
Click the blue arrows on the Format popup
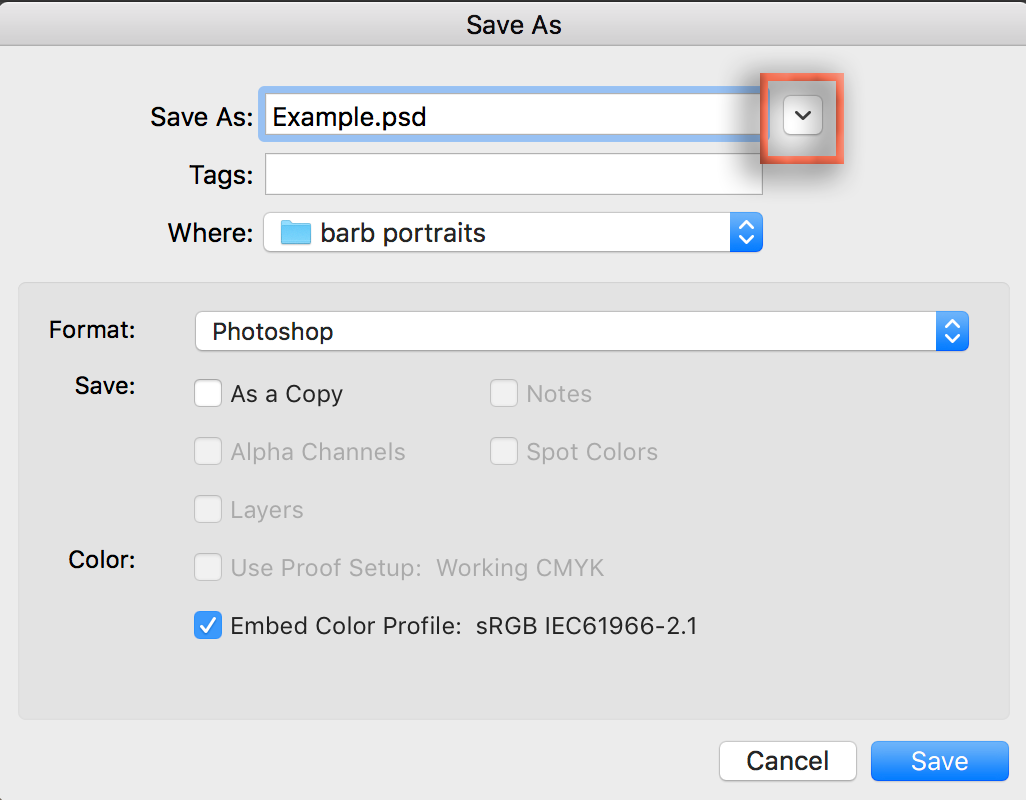coord(952,331)
